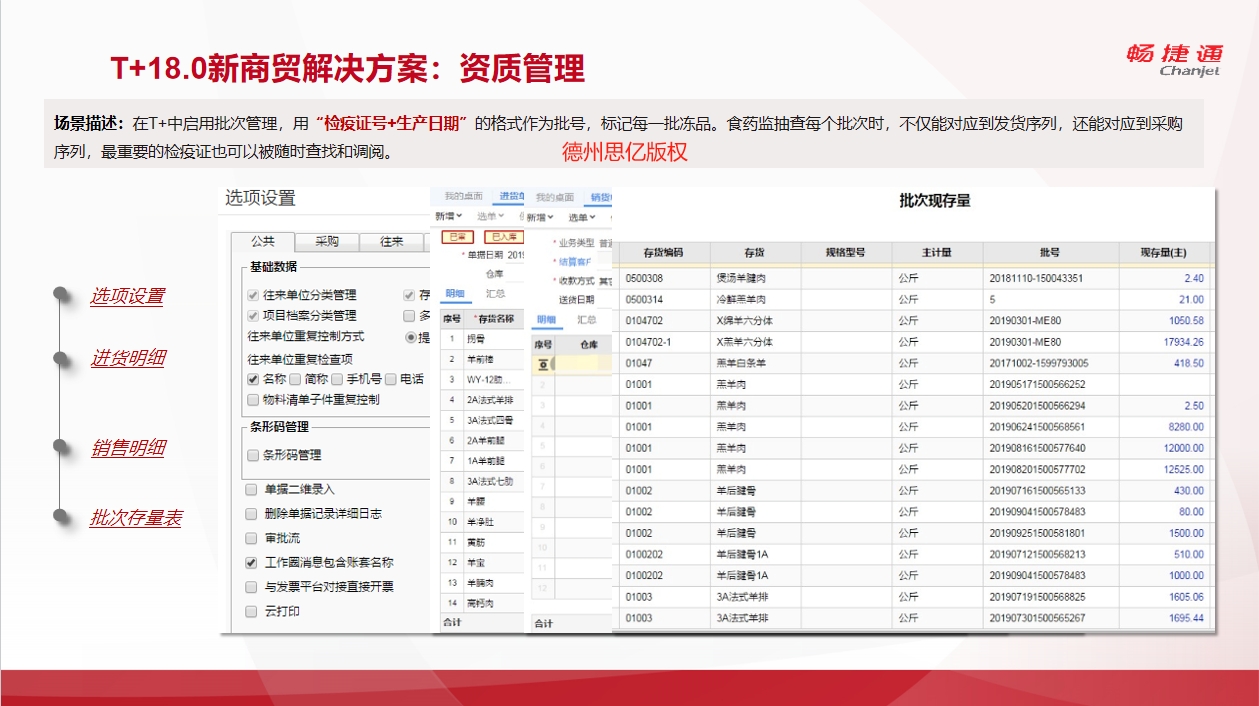Open the 进货明细 link
The height and width of the screenshot is (706, 1259).
pyautogui.click(x=127, y=358)
